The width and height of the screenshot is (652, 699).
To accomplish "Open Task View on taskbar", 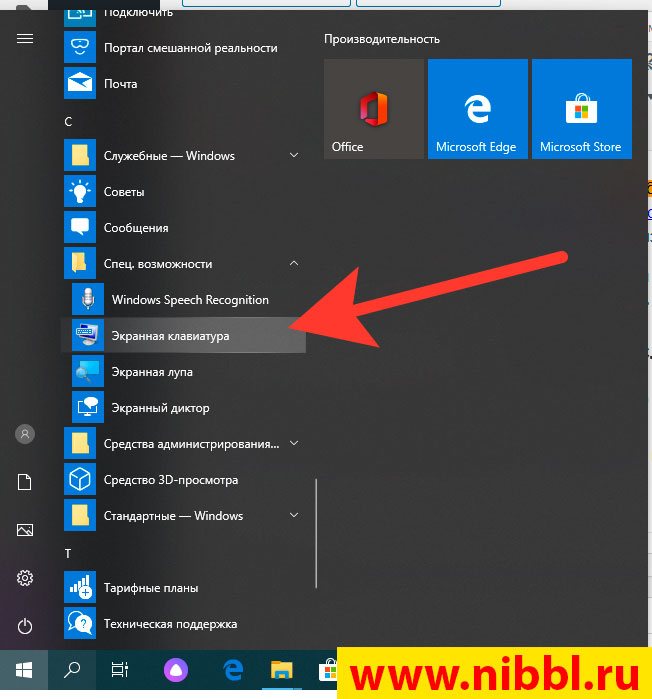I will click(x=119, y=670).
